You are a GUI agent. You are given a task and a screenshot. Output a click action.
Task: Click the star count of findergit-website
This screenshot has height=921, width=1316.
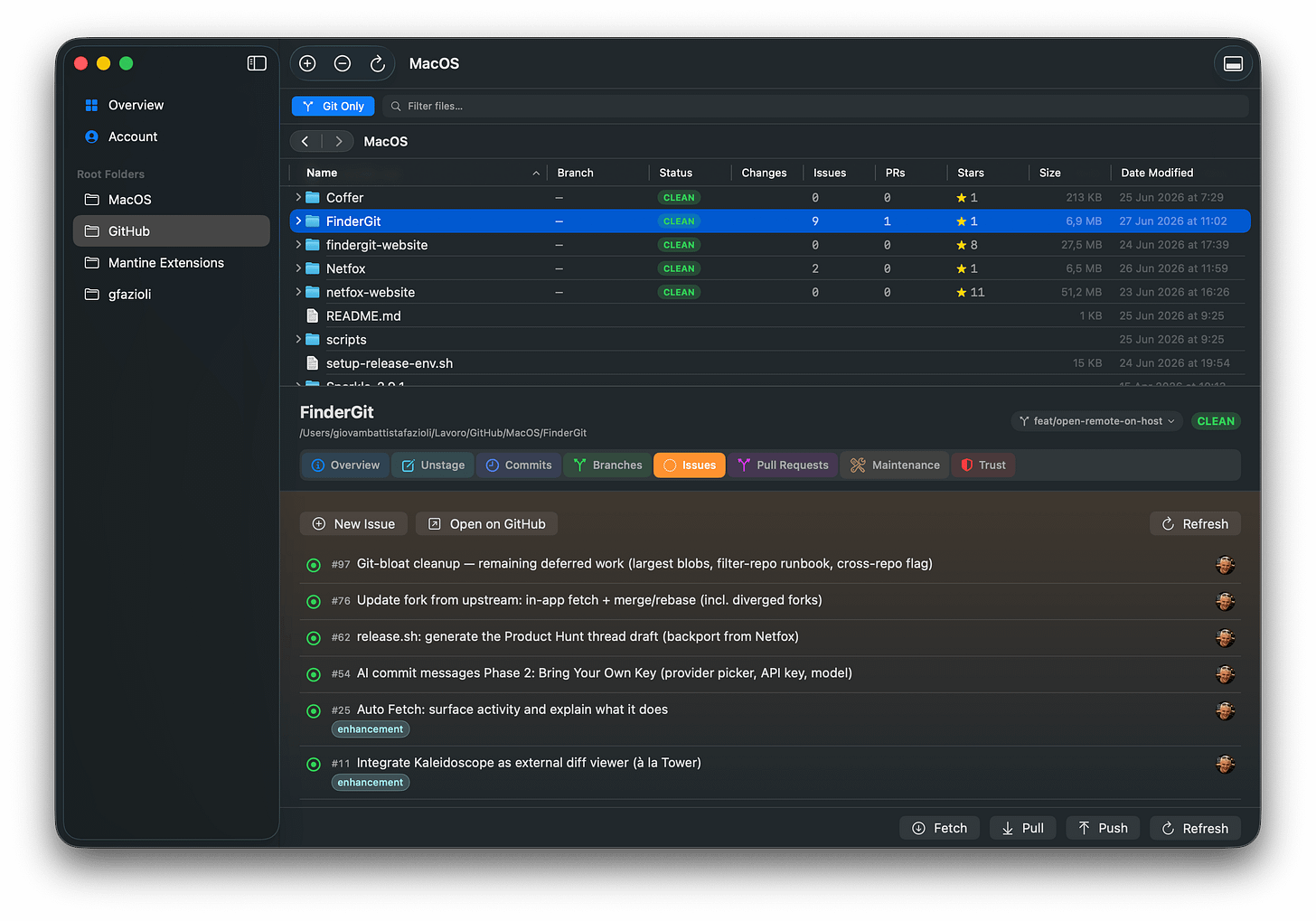point(974,245)
